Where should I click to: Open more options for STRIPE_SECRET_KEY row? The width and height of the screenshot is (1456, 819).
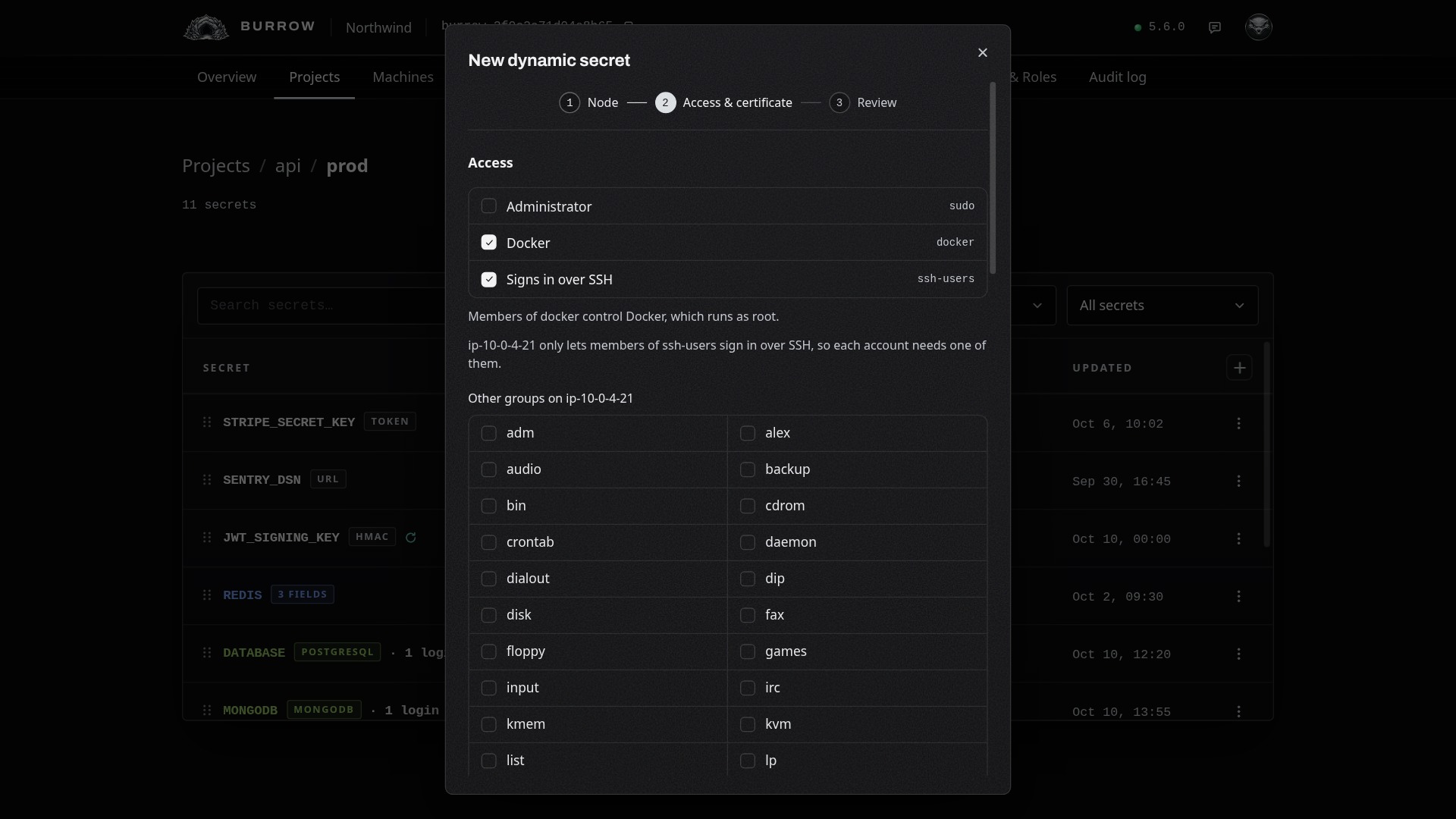pos(1239,423)
